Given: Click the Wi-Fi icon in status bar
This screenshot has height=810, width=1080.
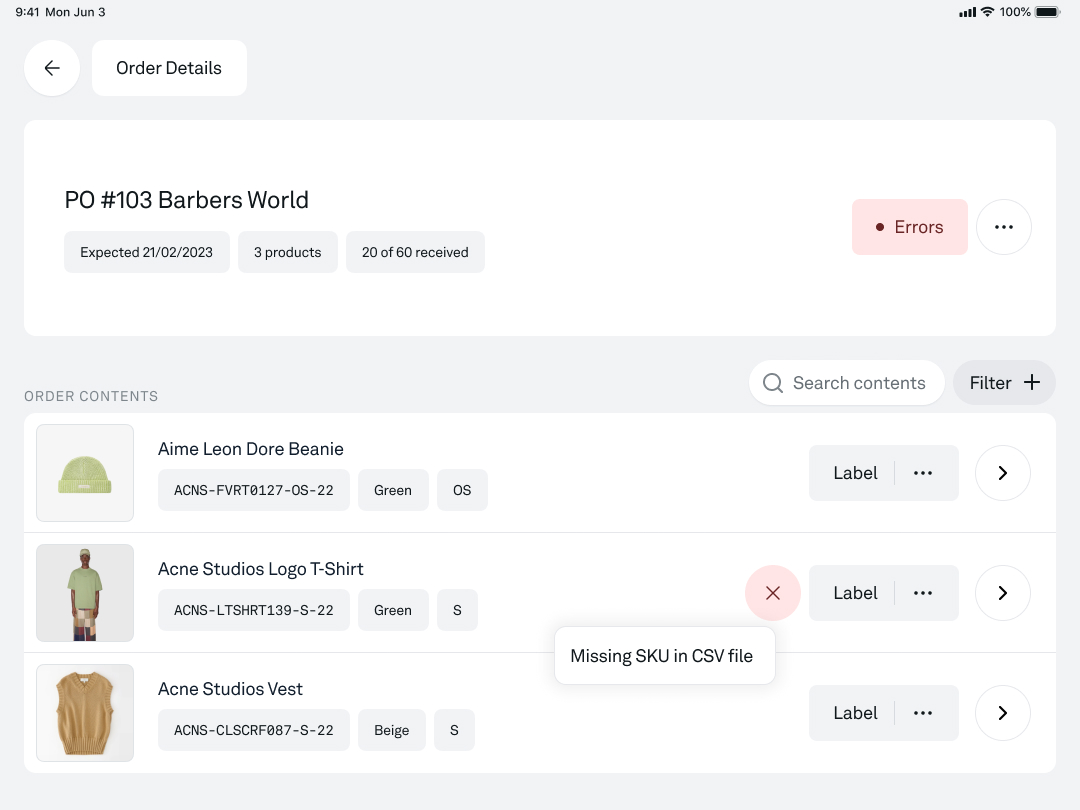Looking at the screenshot, I should [x=988, y=12].
